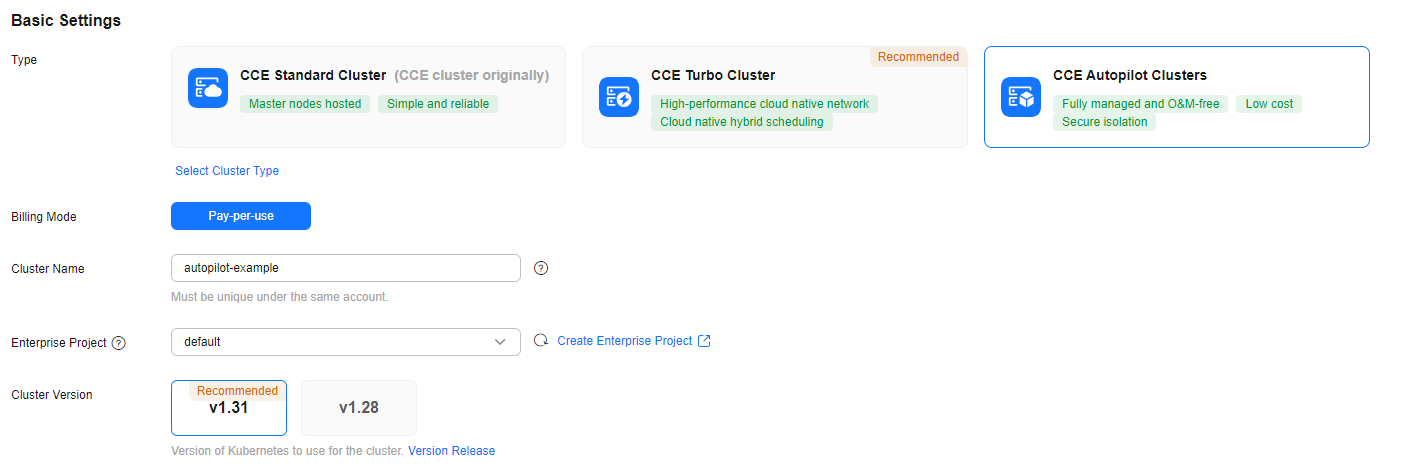Open the Select Cluster Type link
The height and width of the screenshot is (470, 1414).
click(x=227, y=171)
